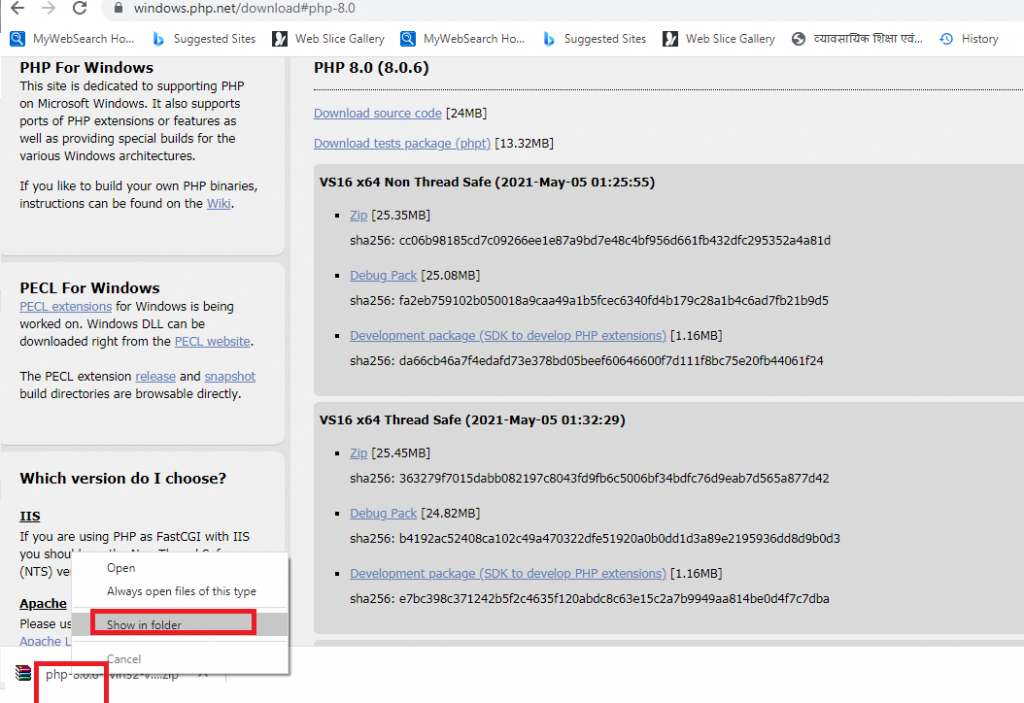This screenshot has width=1024, height=703.
Task: Expand the chevron beside the downloaded zip
Action: click(x=202, y=674)
